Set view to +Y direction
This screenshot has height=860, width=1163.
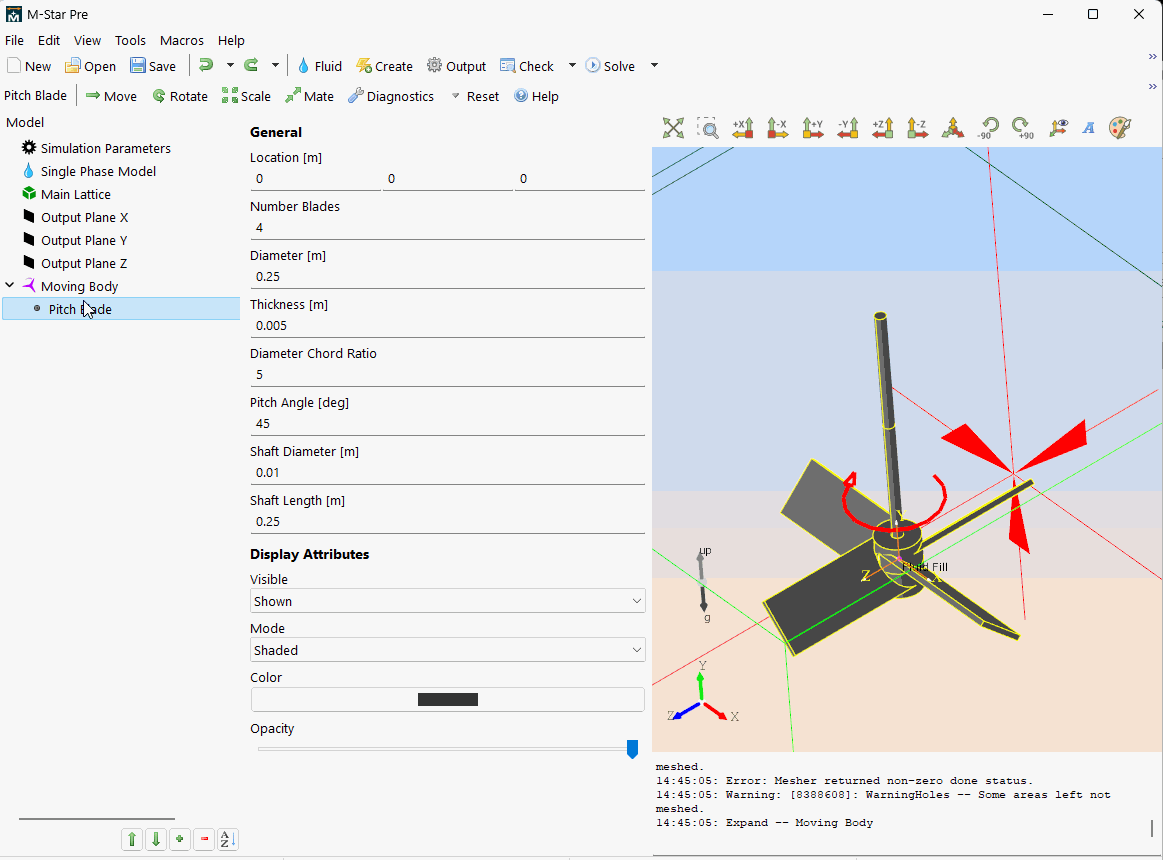coord(812,128)
